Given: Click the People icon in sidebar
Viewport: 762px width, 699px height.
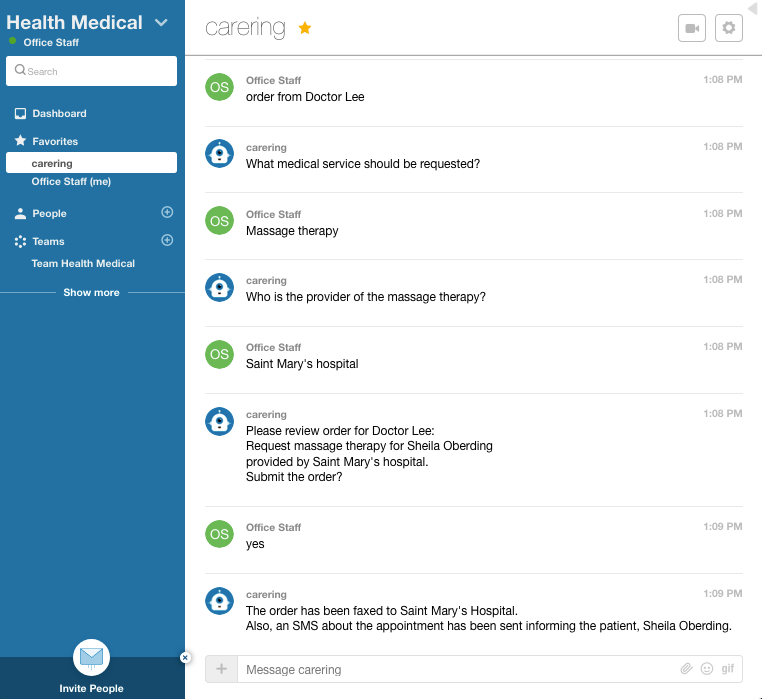Looking at the screenshot, I should click(20, 213).
